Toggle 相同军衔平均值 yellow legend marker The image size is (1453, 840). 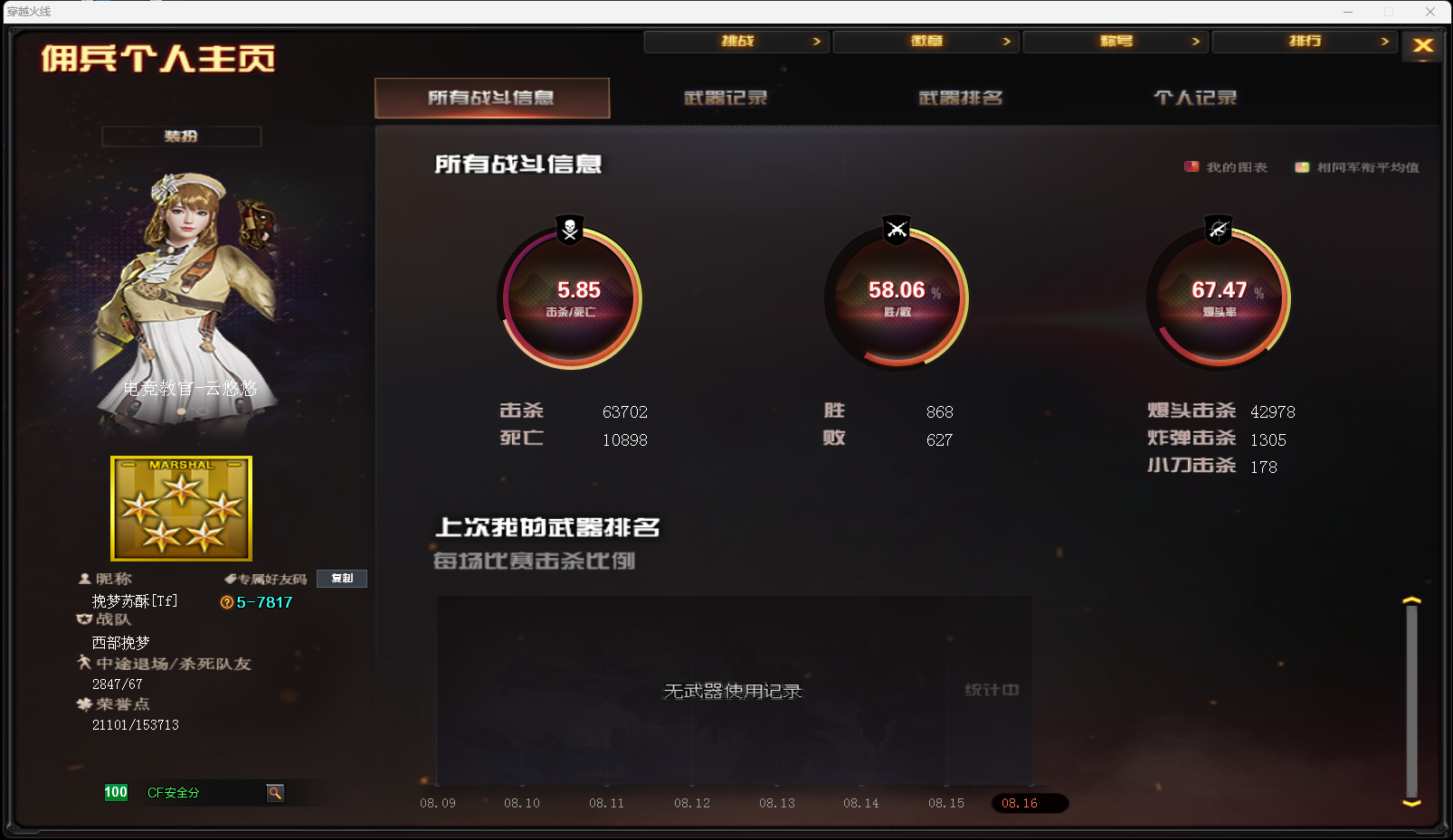(1302, 167)
